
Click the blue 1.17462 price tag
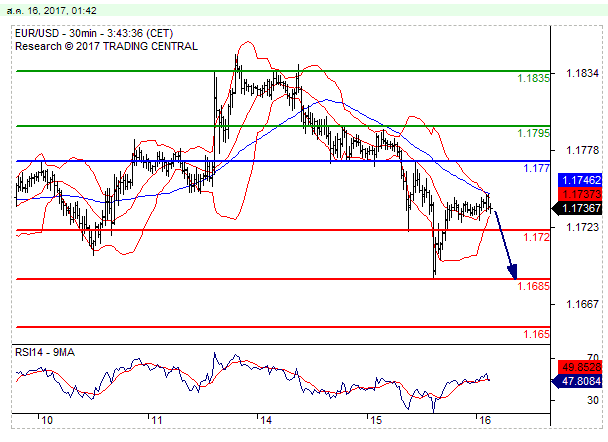[x=580, y=180]
